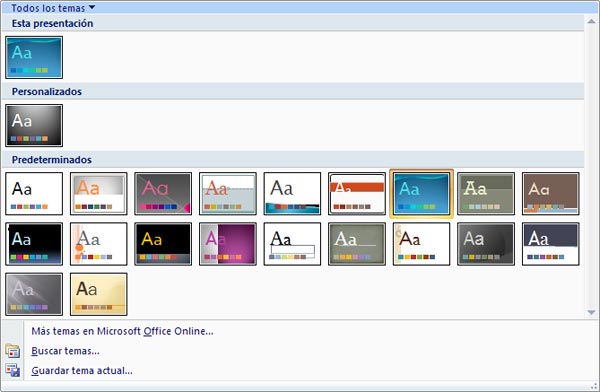Apply the theme with orange Aa on gray gradient
This screenshot has width=600, height=392.
point(99,194)
